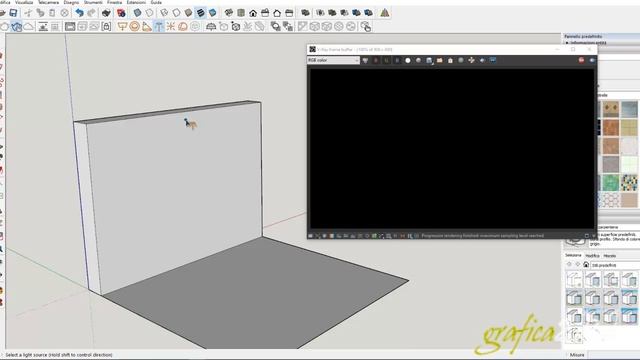Select the last single style thumbnail
Image resolution: width=640 pixels, height=360 pixels.
[x=574, y=335]
